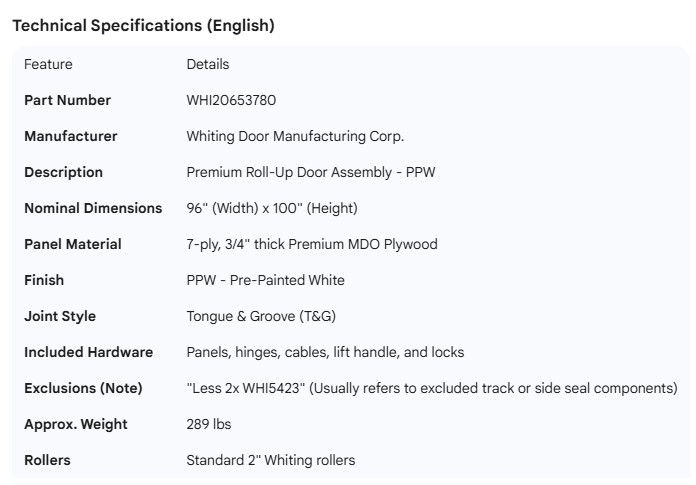Click the Technical Specifications (English) heading
The width and height of the screenshot is (696, 485).
pyautogui.click(x=143, y=26)
